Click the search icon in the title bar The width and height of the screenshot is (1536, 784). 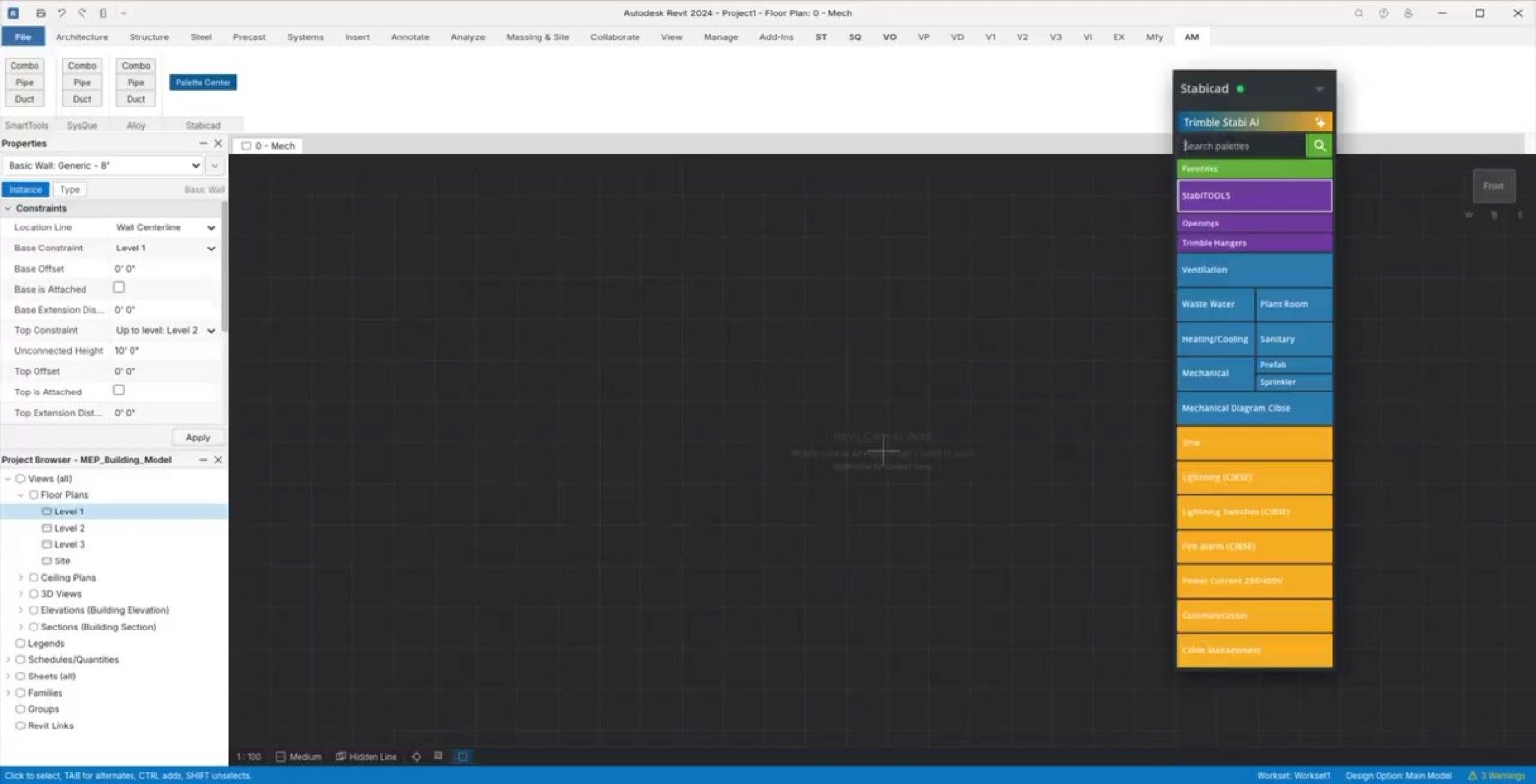tap(1358, 13)
